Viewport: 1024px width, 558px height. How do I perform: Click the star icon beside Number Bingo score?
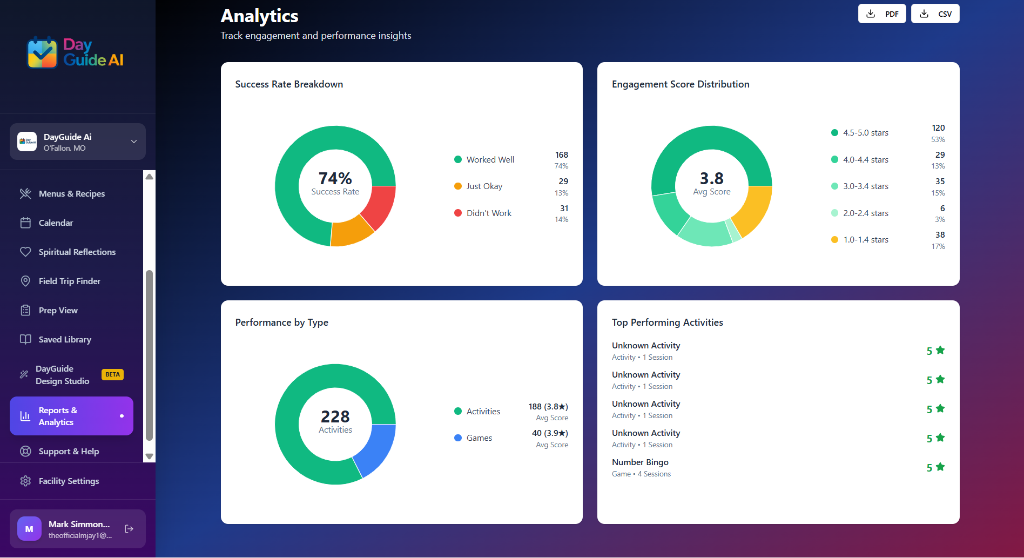(x=940, y=467)
